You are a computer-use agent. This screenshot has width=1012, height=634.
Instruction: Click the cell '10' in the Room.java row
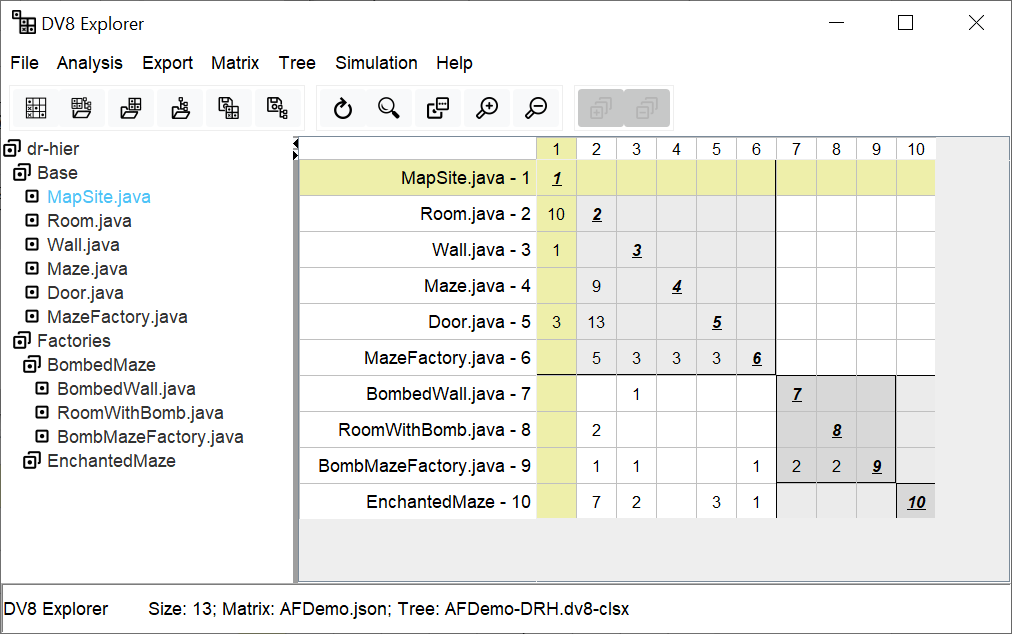[556, 214]
